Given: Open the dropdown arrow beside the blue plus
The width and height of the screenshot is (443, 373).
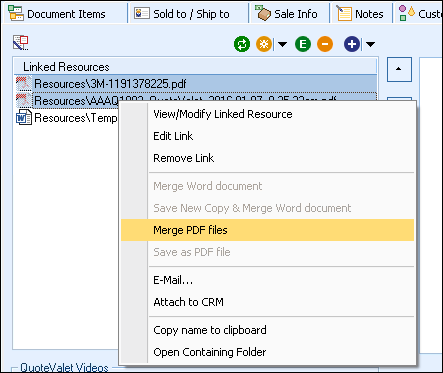Looking at the screenshot, I should (x=370, y=44).
